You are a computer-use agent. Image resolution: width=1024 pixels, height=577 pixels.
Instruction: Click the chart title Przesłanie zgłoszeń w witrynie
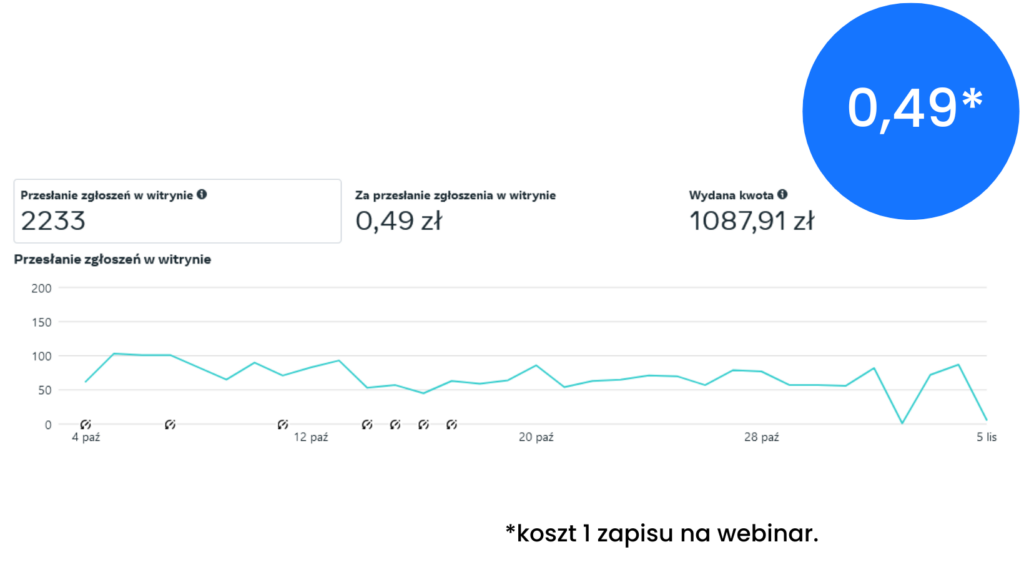[112, 260]
